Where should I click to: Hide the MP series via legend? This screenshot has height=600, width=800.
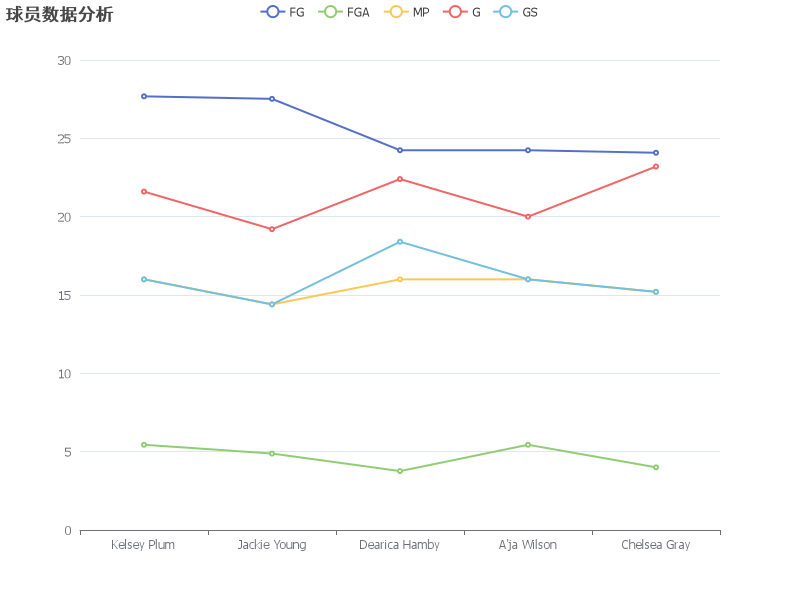click(x=407, y=12)
